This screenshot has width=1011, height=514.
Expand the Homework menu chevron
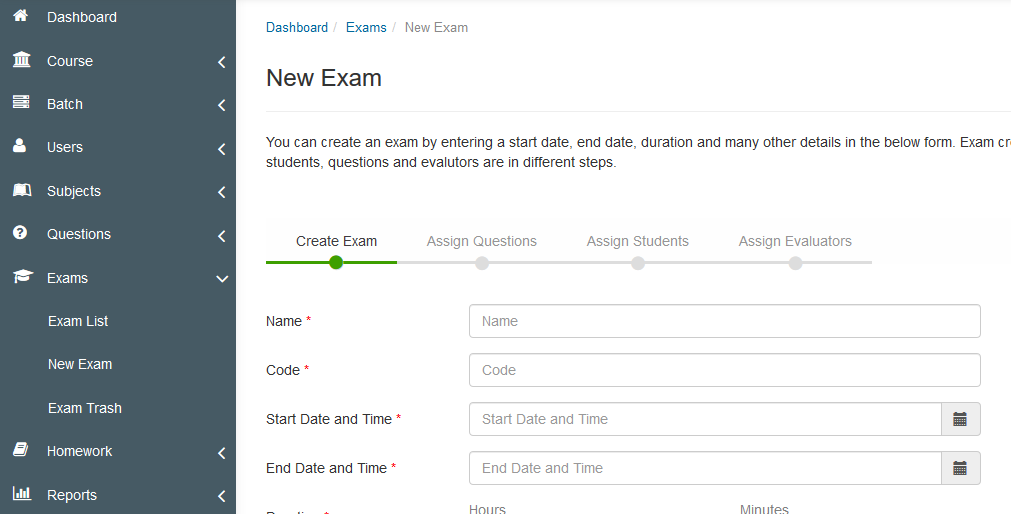coord(221,453)
